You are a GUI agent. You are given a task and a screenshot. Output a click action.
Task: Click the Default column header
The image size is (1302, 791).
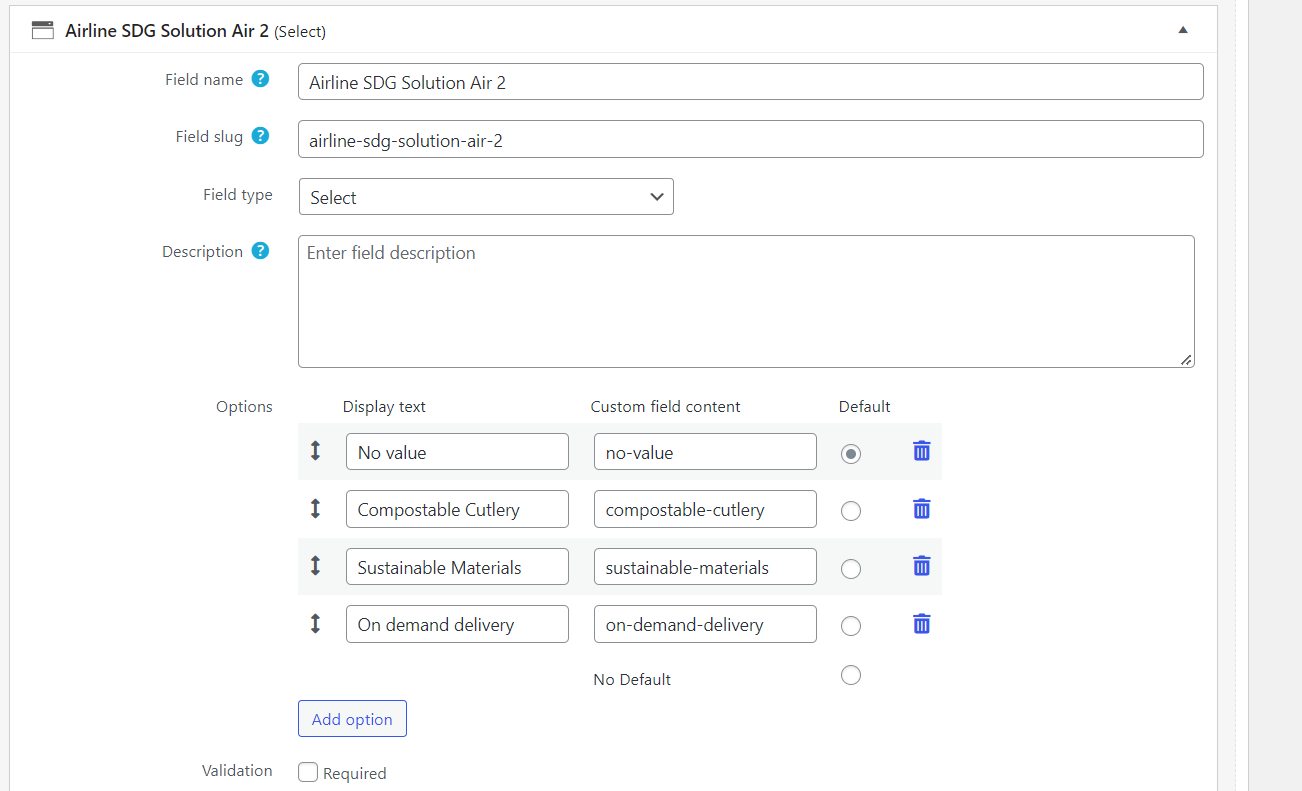pos(865,406)
